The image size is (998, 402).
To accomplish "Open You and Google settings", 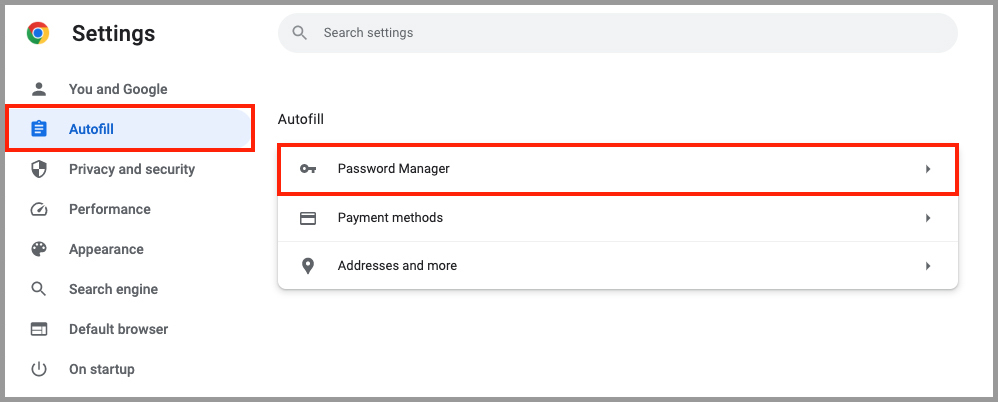I will [118, 89].
